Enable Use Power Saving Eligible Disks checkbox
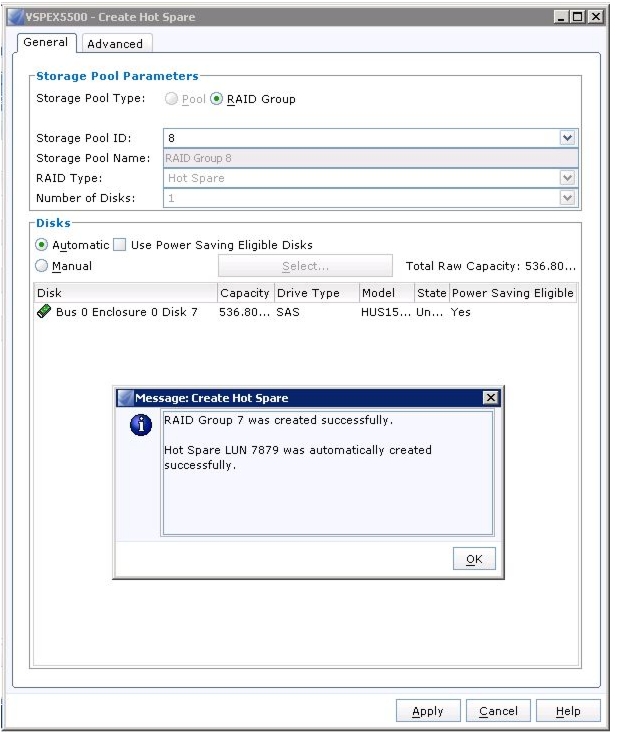Screen dimensions: 619x732 120,245
